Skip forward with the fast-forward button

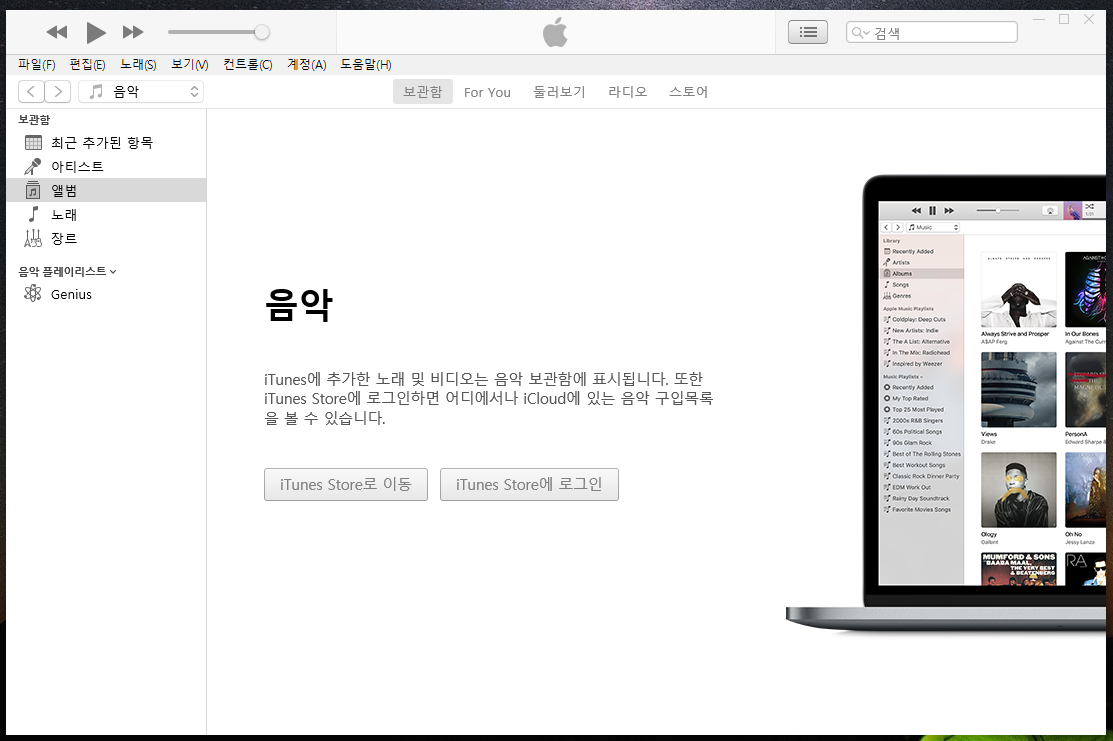pos(133,32)
